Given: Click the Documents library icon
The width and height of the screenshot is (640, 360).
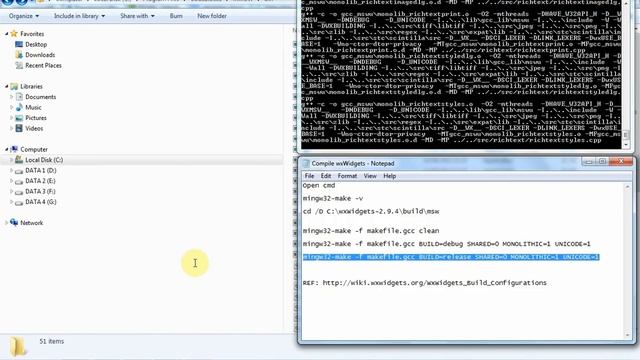Looking at the screenshot, I should point(19,97).
